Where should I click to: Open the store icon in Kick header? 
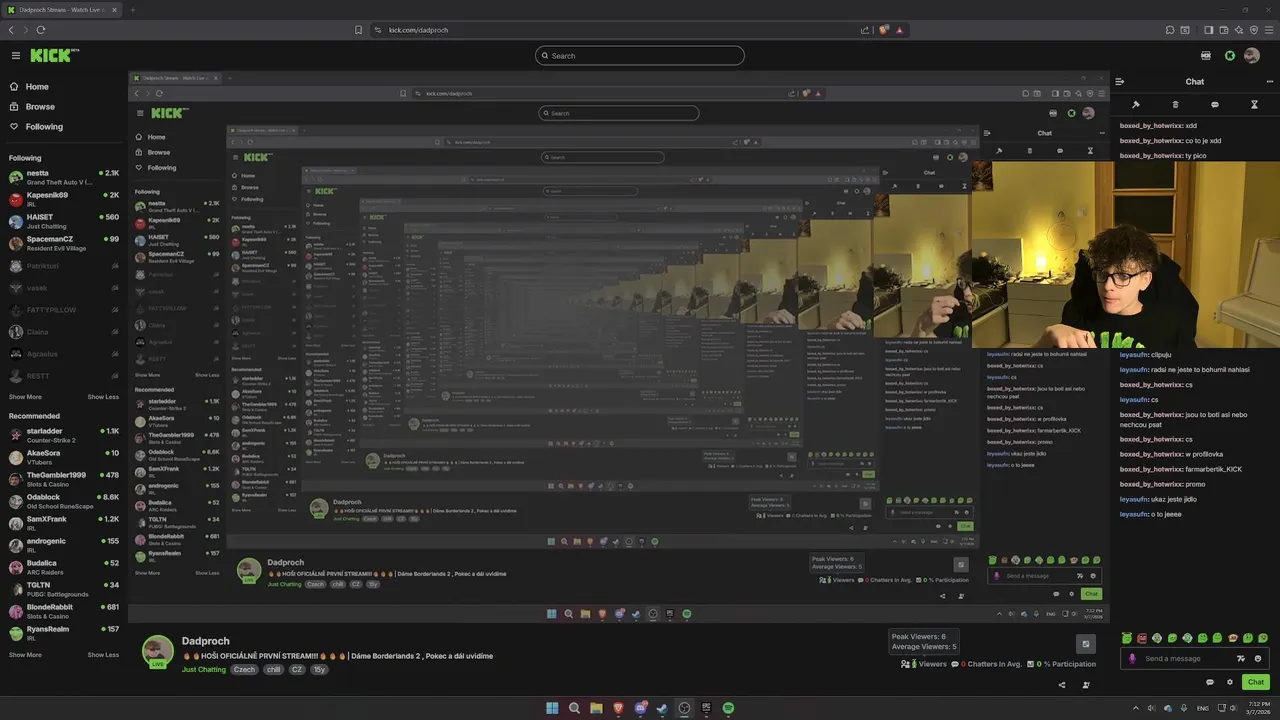[1206, 56]
